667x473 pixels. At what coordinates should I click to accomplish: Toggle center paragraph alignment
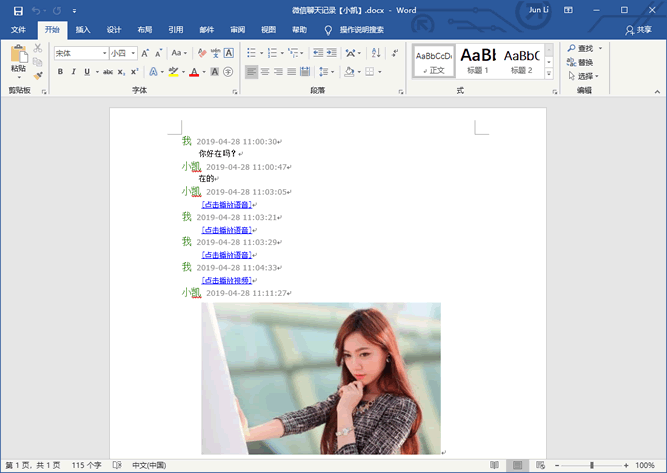pos(265,72)
